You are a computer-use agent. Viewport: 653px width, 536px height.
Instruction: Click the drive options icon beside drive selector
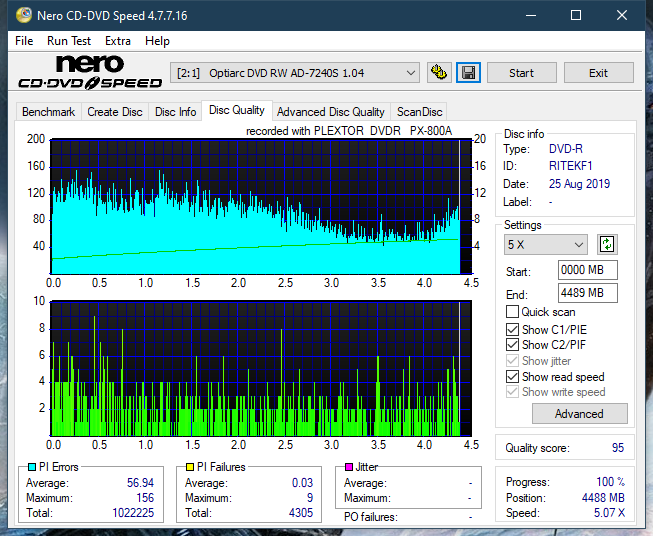(439, 73)
